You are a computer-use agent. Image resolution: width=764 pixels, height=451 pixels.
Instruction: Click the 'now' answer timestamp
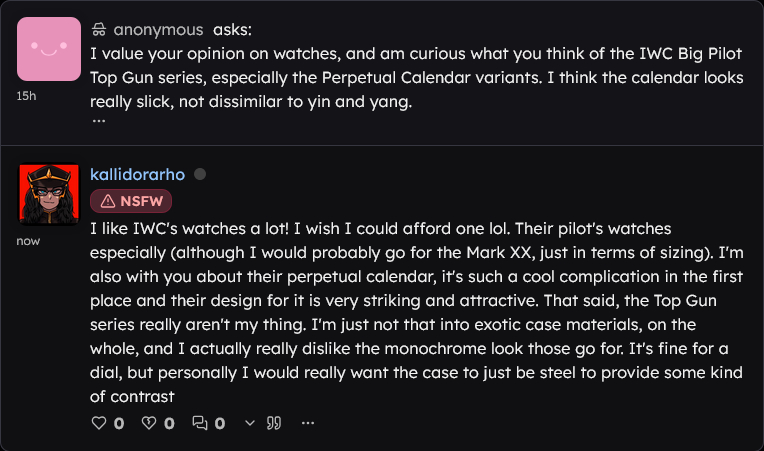(x=29, y=241)
